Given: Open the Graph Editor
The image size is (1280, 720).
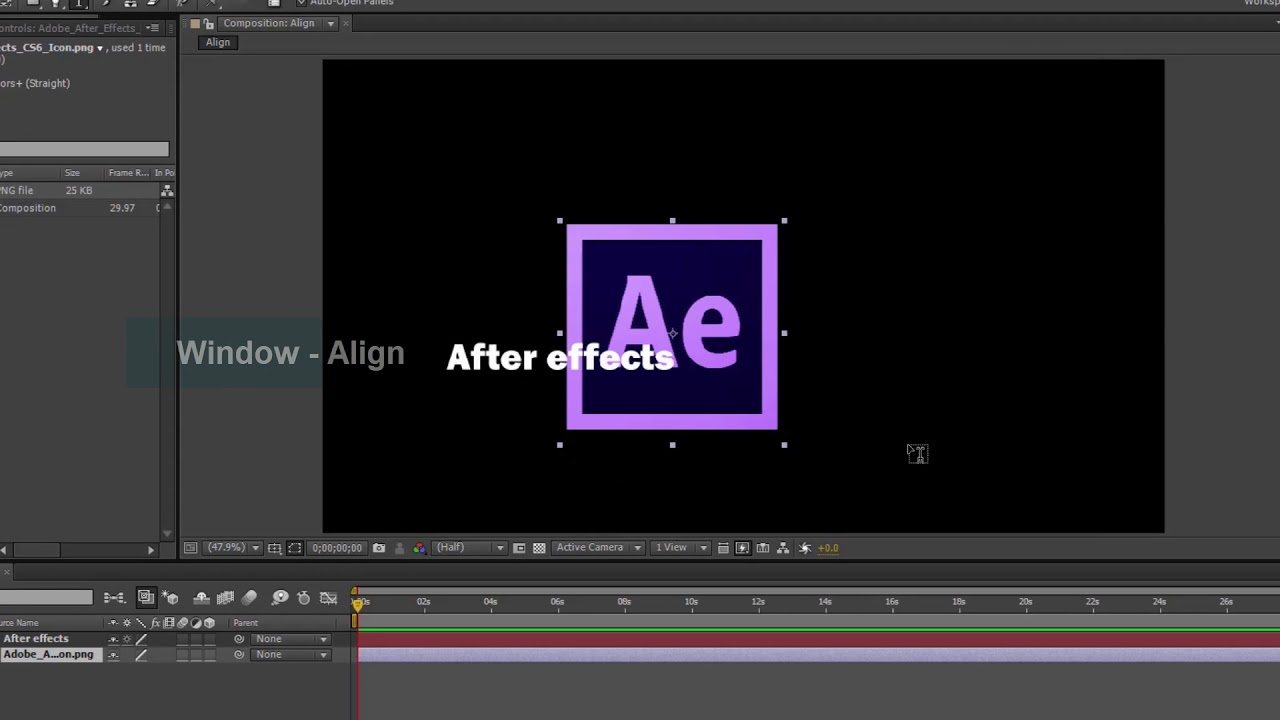Looking at the screenshot, I should coord(328,598).
